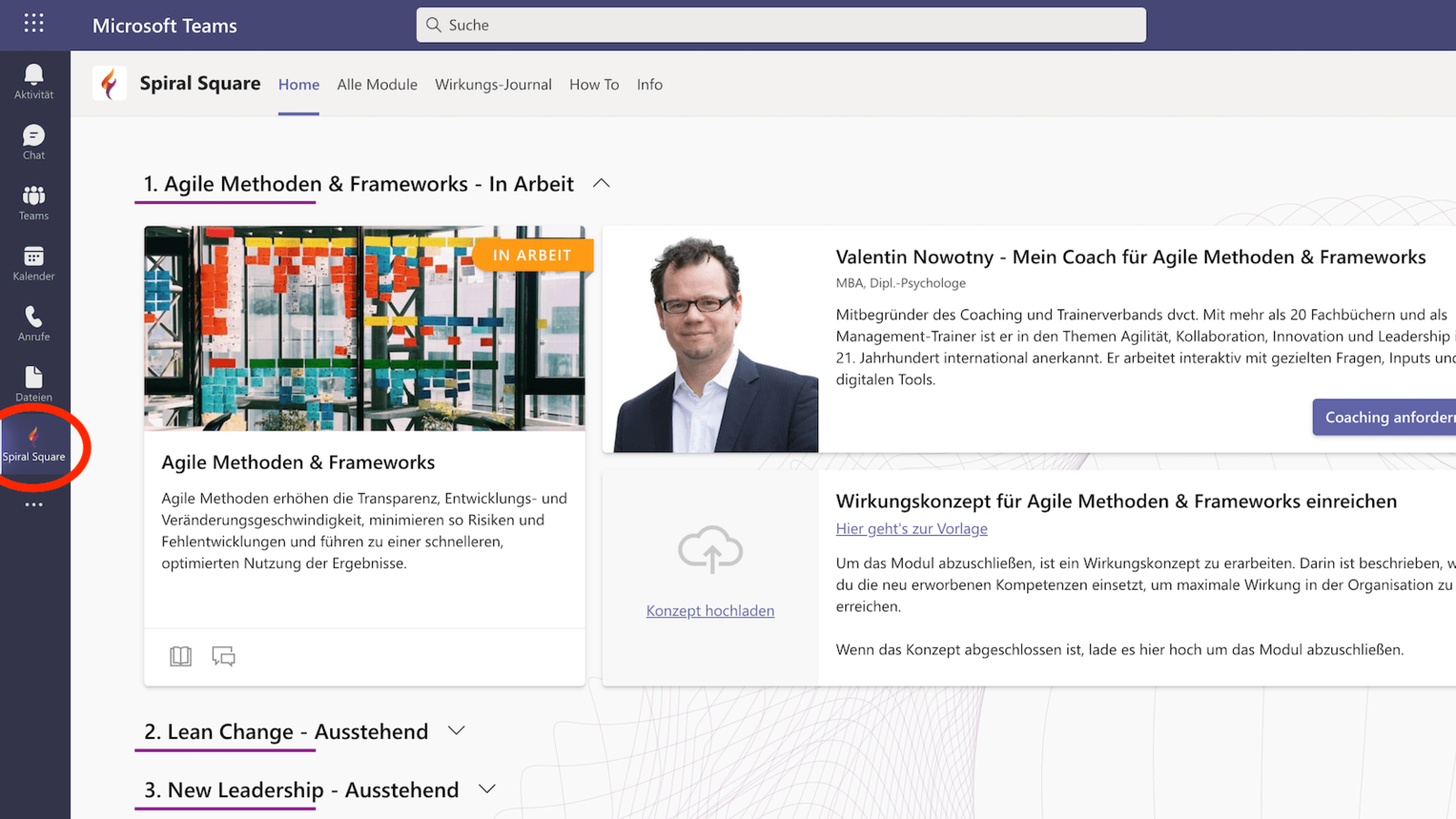The image size is (1456, 819).
Task: Click the book icon on module card
Action: pyautogui.click(x=180, y=656)
